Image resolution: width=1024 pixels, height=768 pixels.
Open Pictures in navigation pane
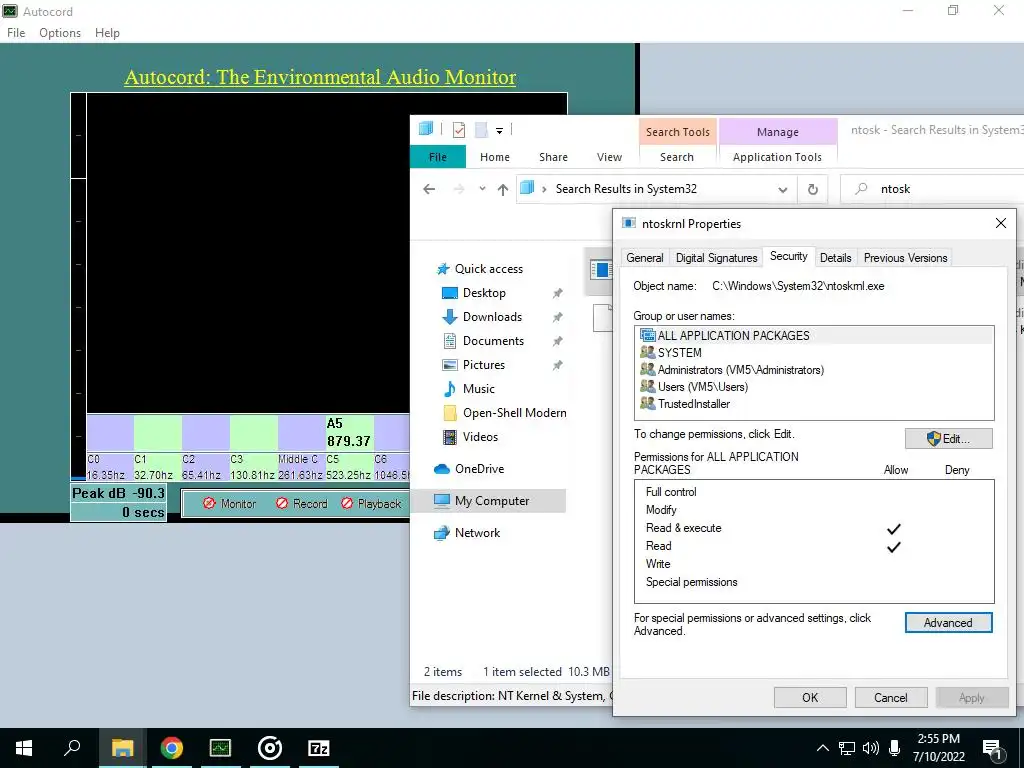point(483,365)
